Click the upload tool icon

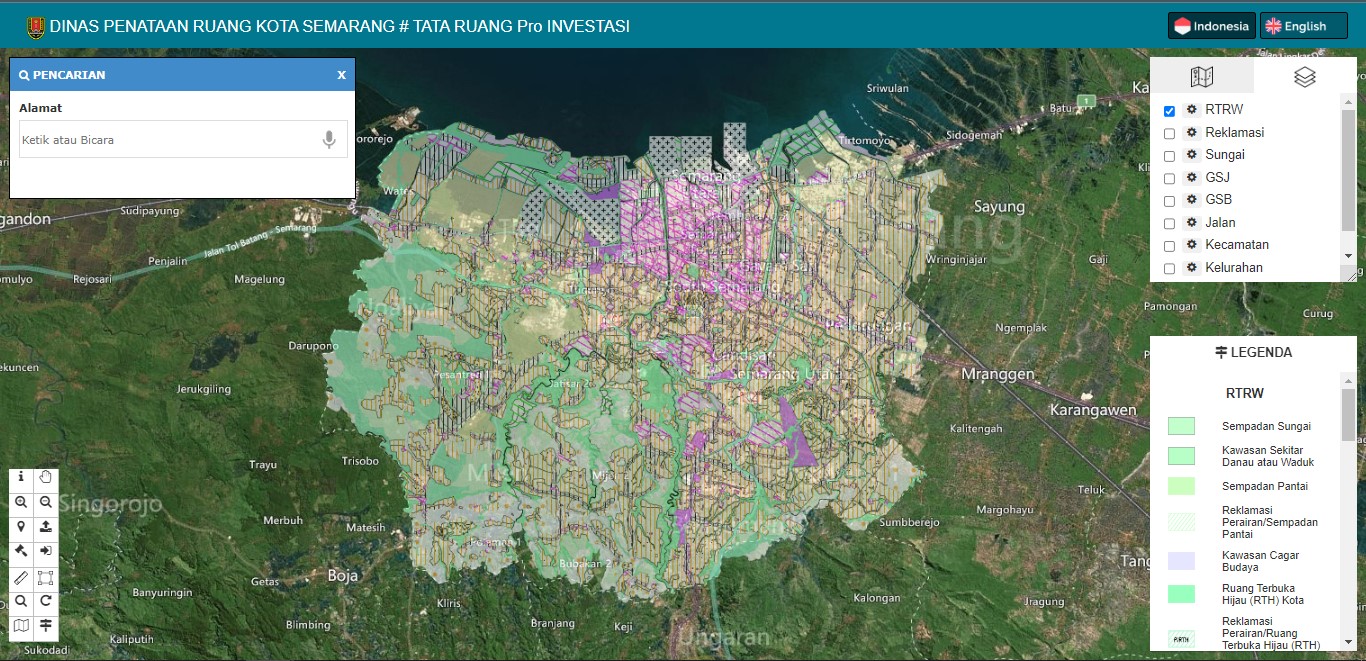point(46,527)
